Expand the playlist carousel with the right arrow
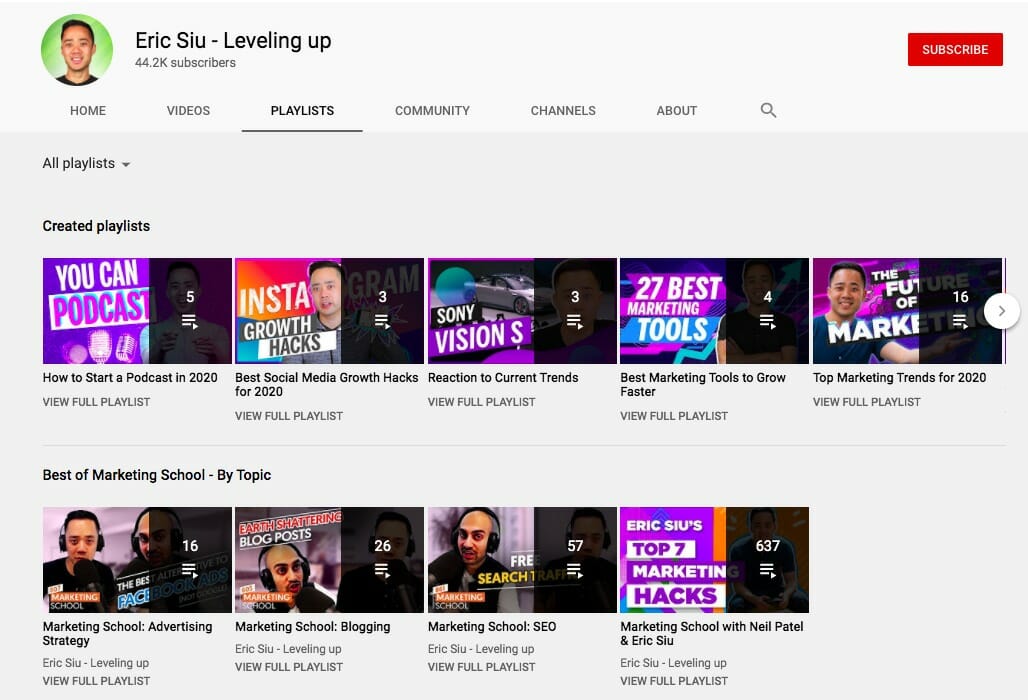This screenshot has width=1028, height=700. [x=1001, y=311]
